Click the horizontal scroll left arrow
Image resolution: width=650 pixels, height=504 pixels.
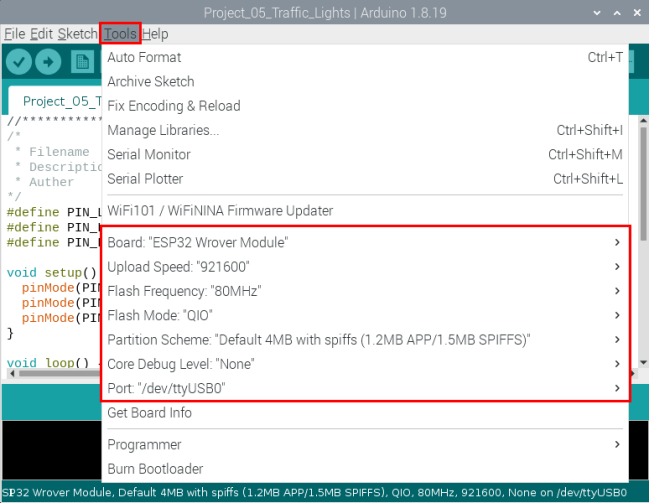click(x=12, y=373)
